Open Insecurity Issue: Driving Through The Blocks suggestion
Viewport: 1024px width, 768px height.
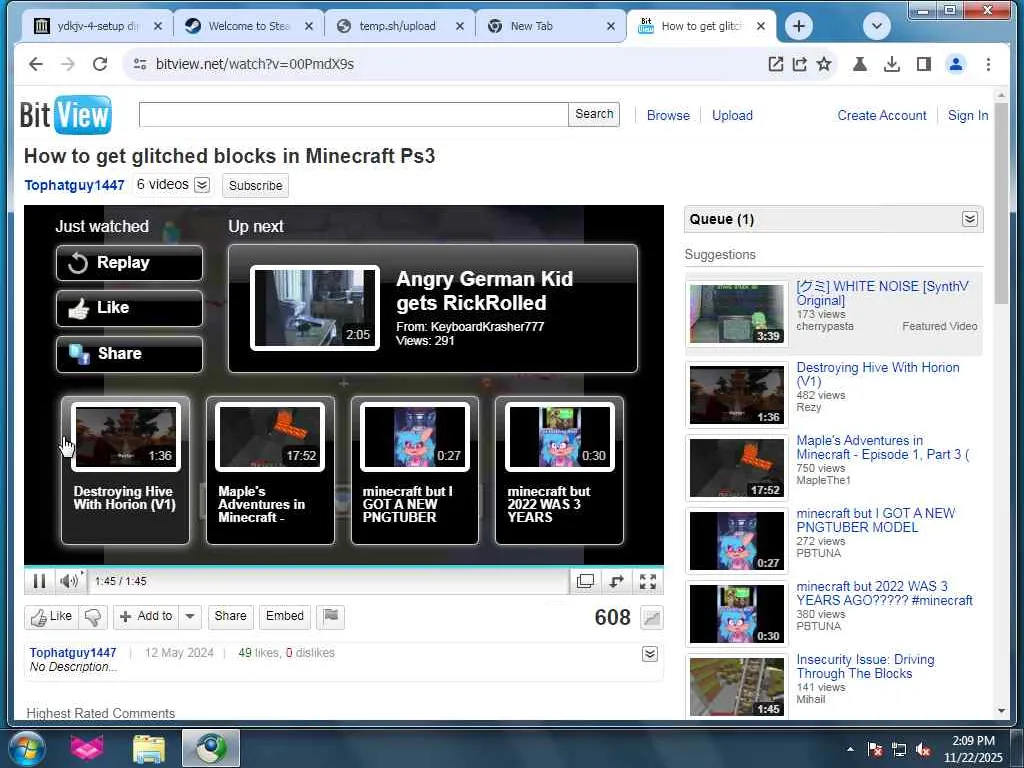pos(865,667)
